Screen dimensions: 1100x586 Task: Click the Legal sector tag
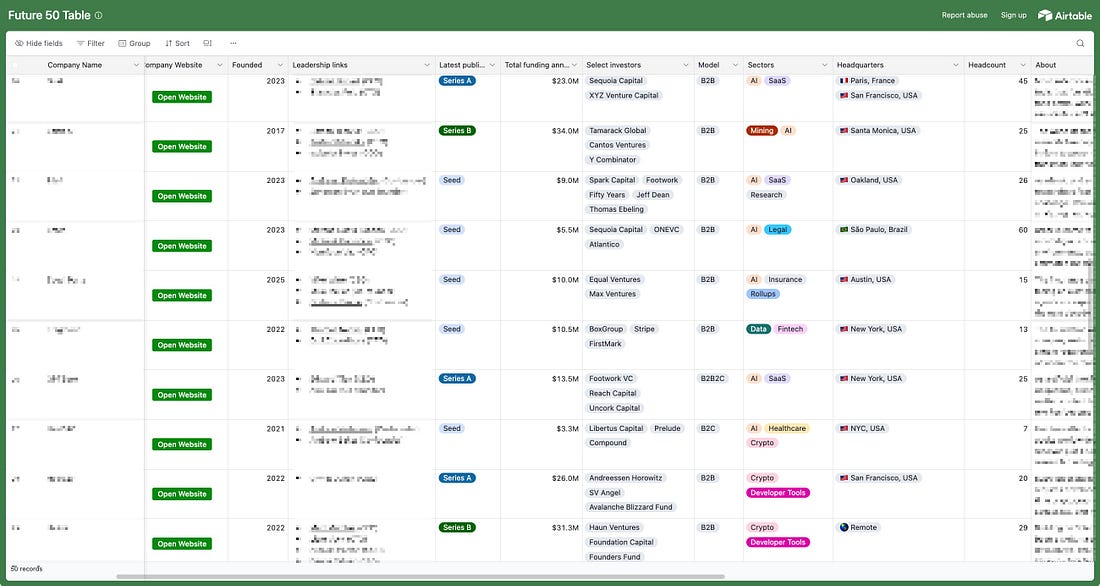point(777,229)
